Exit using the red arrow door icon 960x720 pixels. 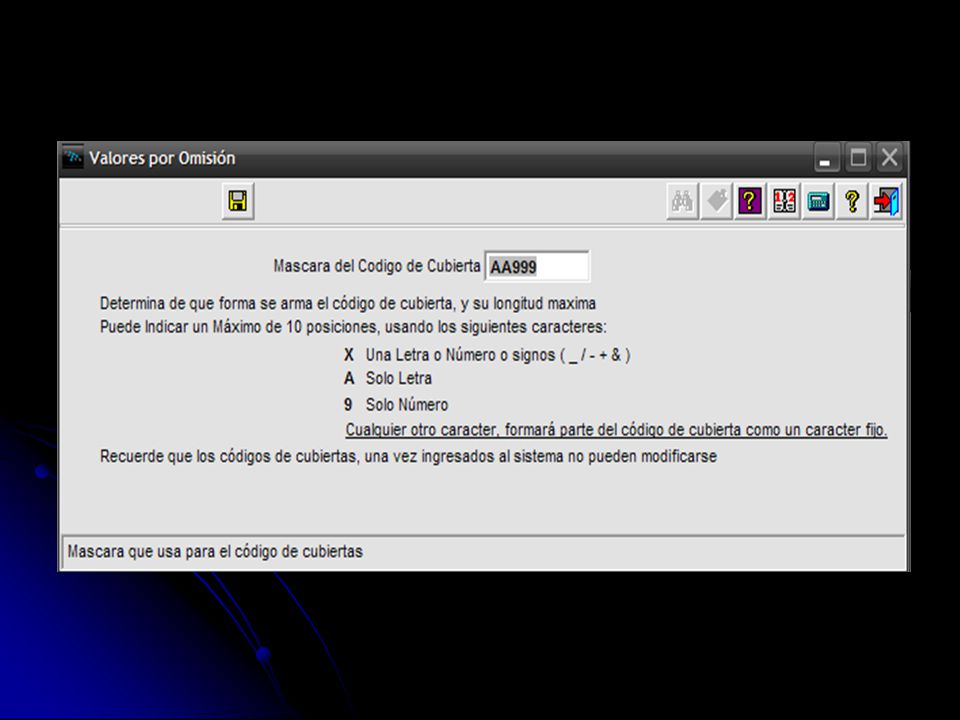pos(886,201)
